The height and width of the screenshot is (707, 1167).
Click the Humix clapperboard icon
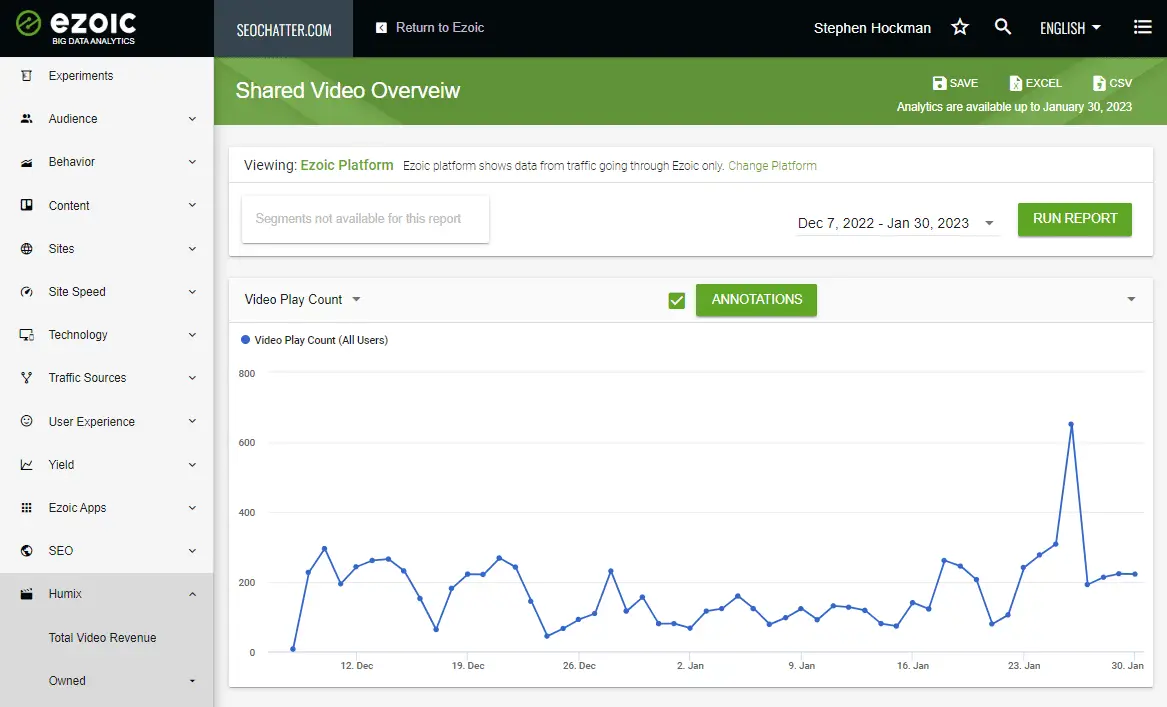pyautogui.click(x=27, y=594)
